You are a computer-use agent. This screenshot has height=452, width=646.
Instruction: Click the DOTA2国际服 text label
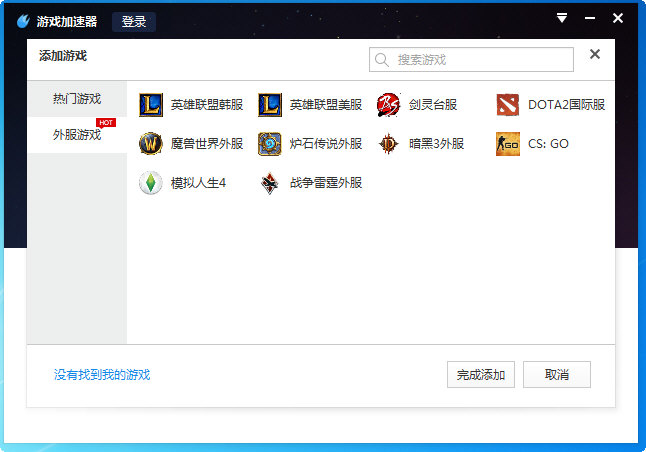tap(566, 105)
